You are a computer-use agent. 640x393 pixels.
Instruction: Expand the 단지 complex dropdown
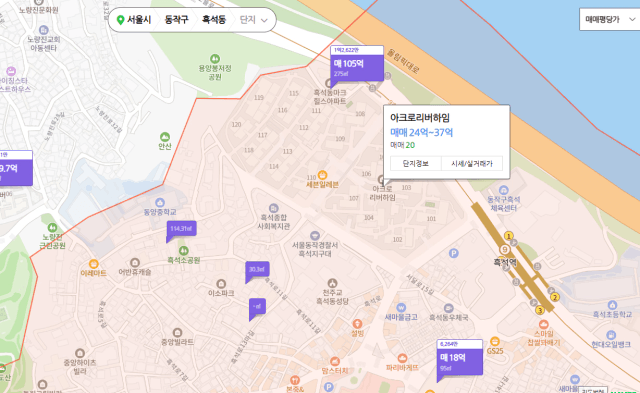[x=253, y=20]
